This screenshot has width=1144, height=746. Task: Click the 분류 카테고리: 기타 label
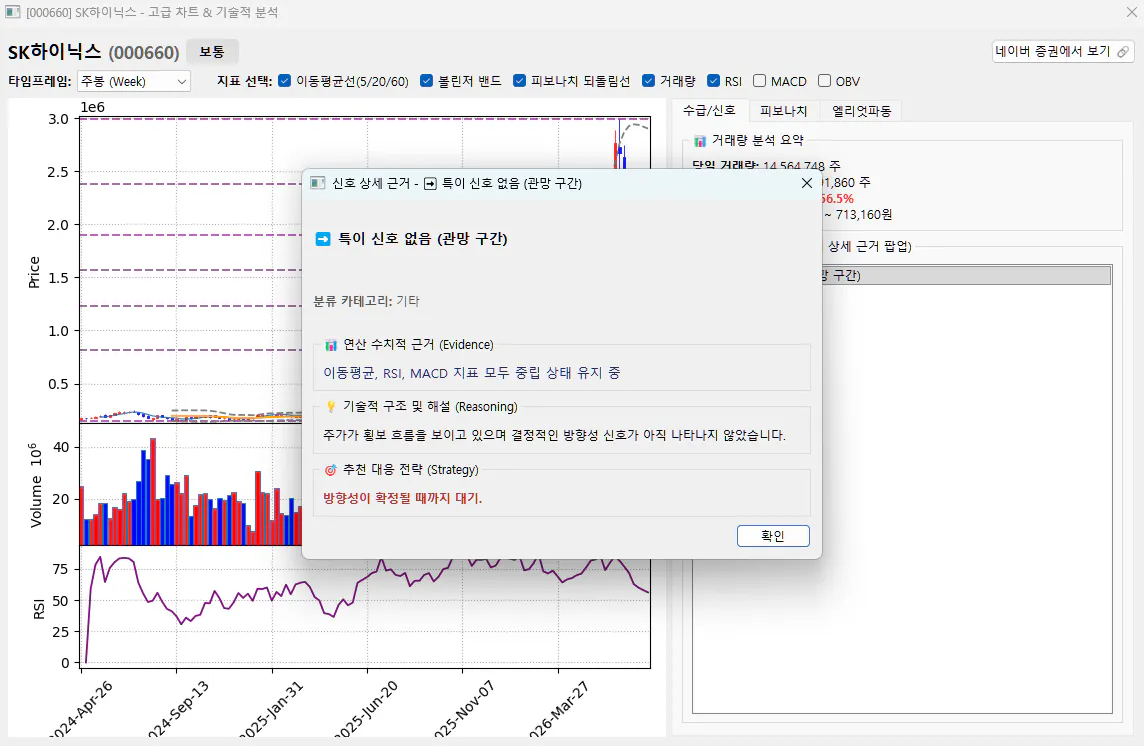366,301
